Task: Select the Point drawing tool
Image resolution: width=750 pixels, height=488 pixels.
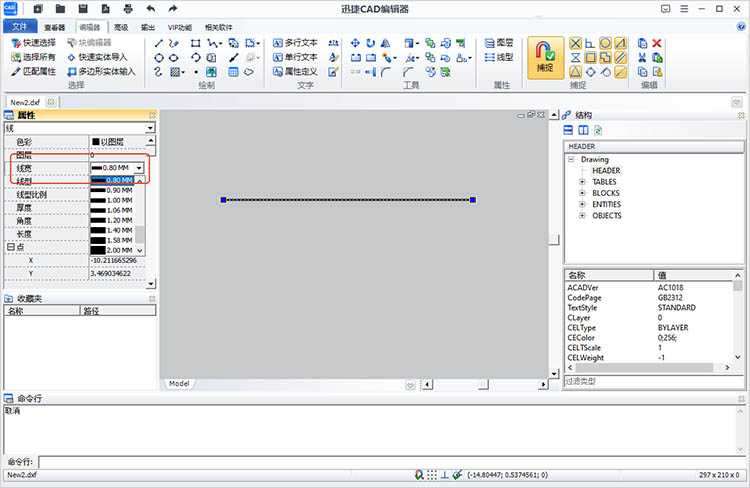Action: click(x=196, y=72)
